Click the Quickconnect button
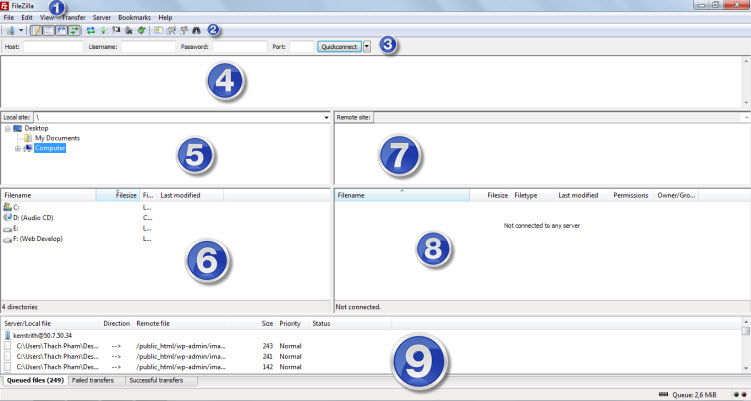 [x=339, y=46]
